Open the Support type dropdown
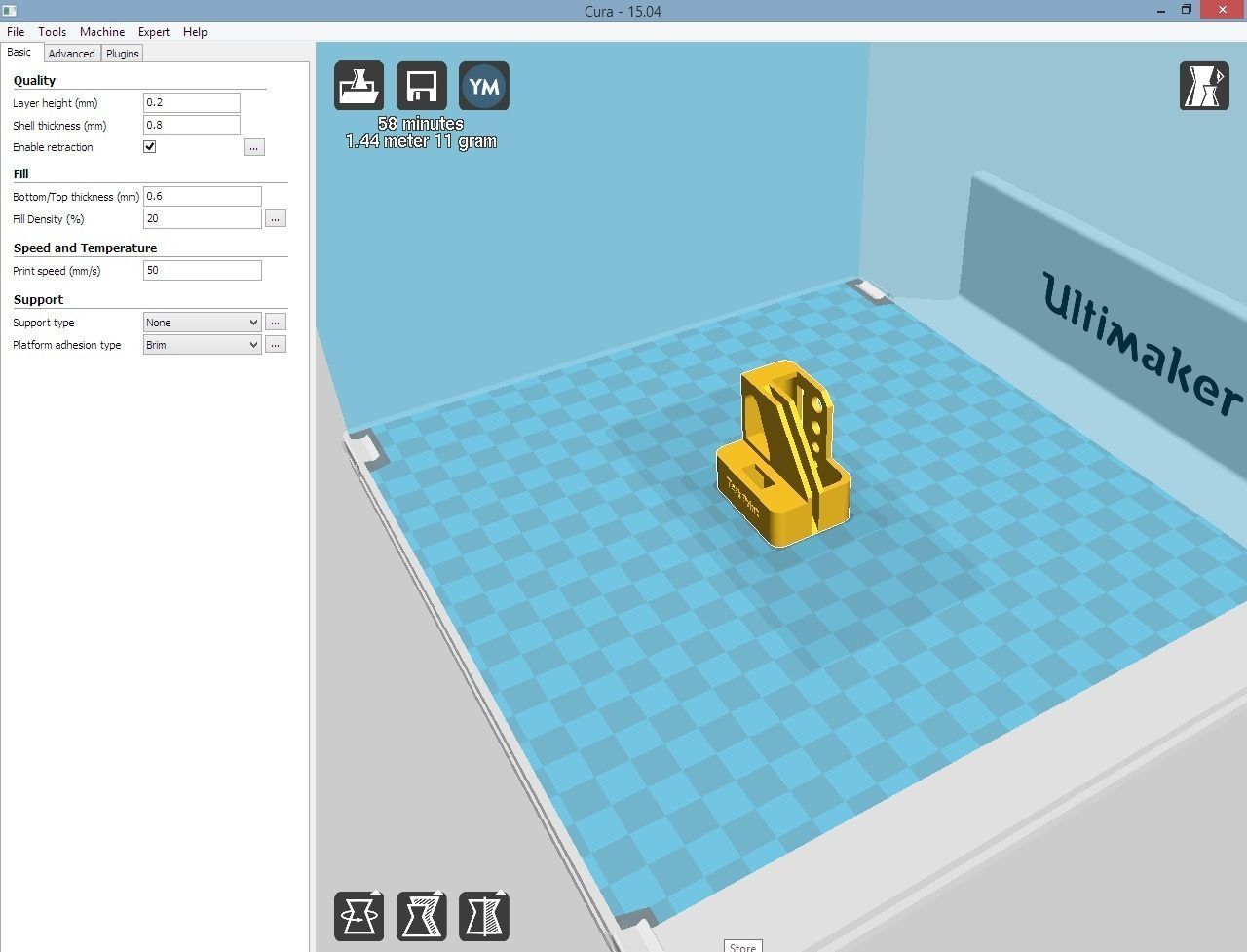 [201, 322]
